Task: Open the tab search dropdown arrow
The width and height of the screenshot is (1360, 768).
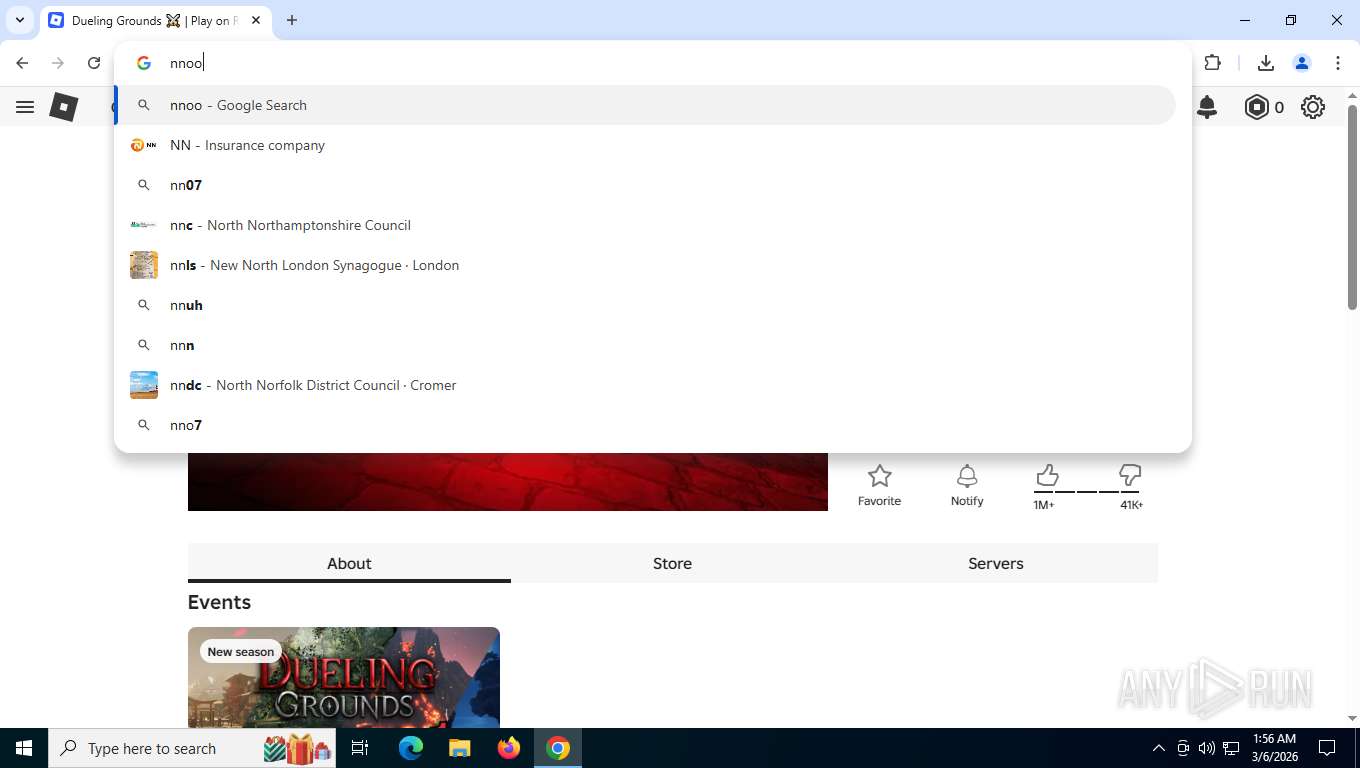Action: (19, 20)
